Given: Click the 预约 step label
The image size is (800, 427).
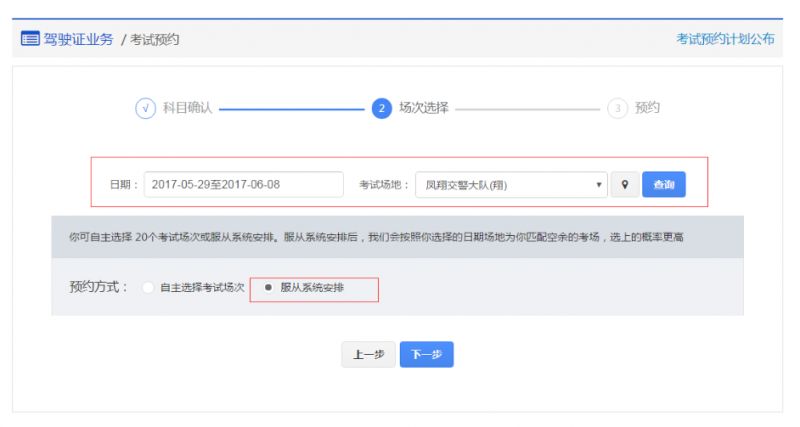Looking at the screenshot, I should [647, 108].
